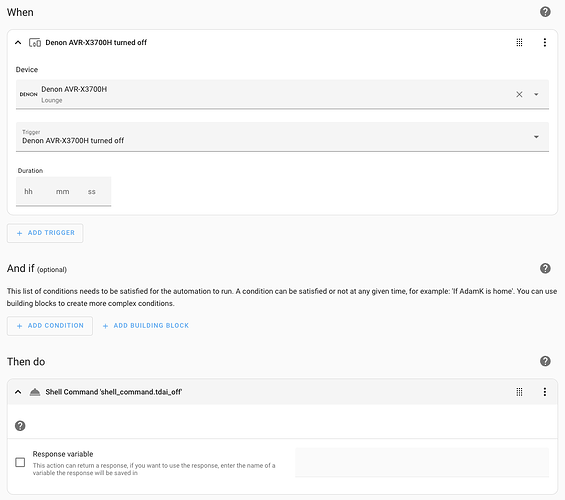565x500 pixels.
Task: Click the Response variable name text field
Action: click(x=422, y=463)
